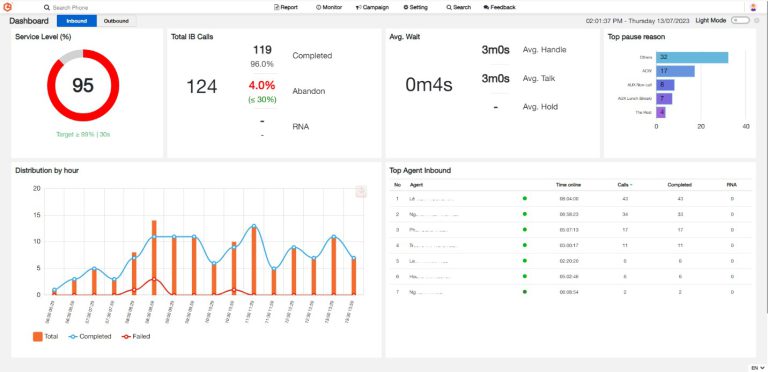Click the export icon on Distribution by hour chart

[x=361, y=192]
